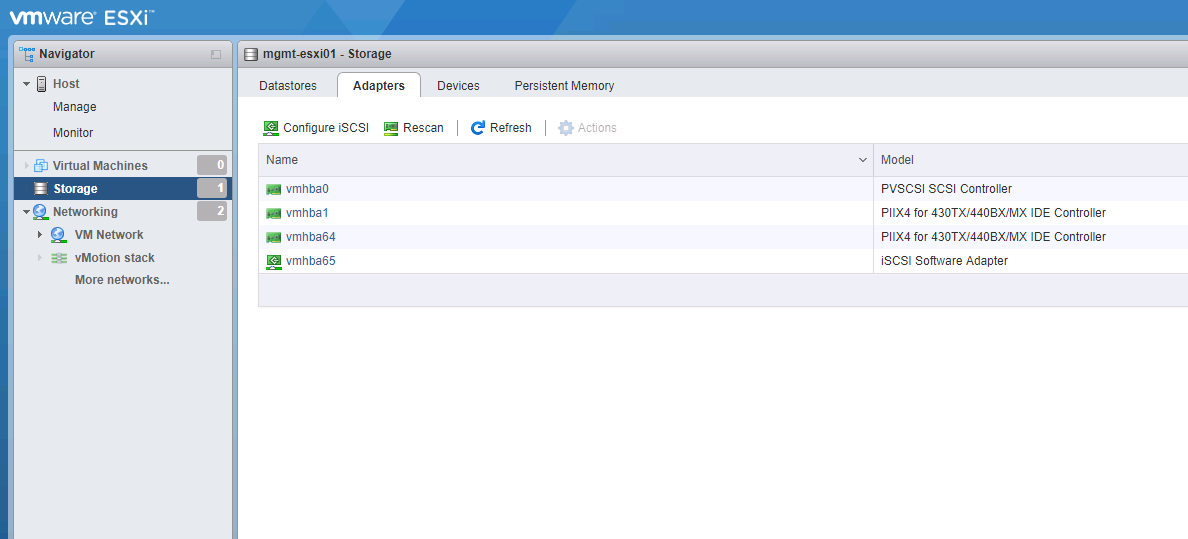Open Monitor under Host

[x=73, y=133]
